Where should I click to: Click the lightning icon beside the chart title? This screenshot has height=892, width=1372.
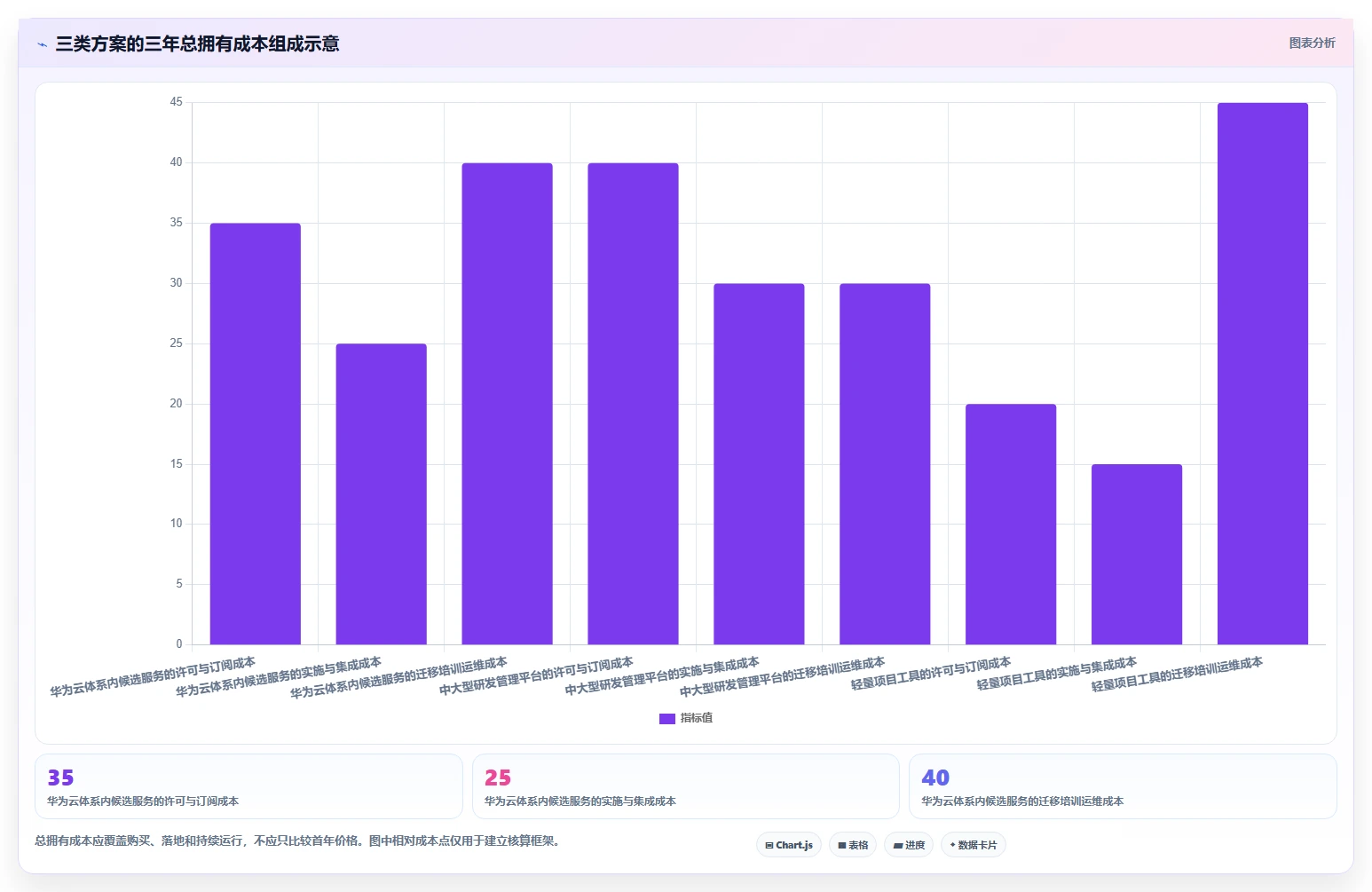(43, 44)
